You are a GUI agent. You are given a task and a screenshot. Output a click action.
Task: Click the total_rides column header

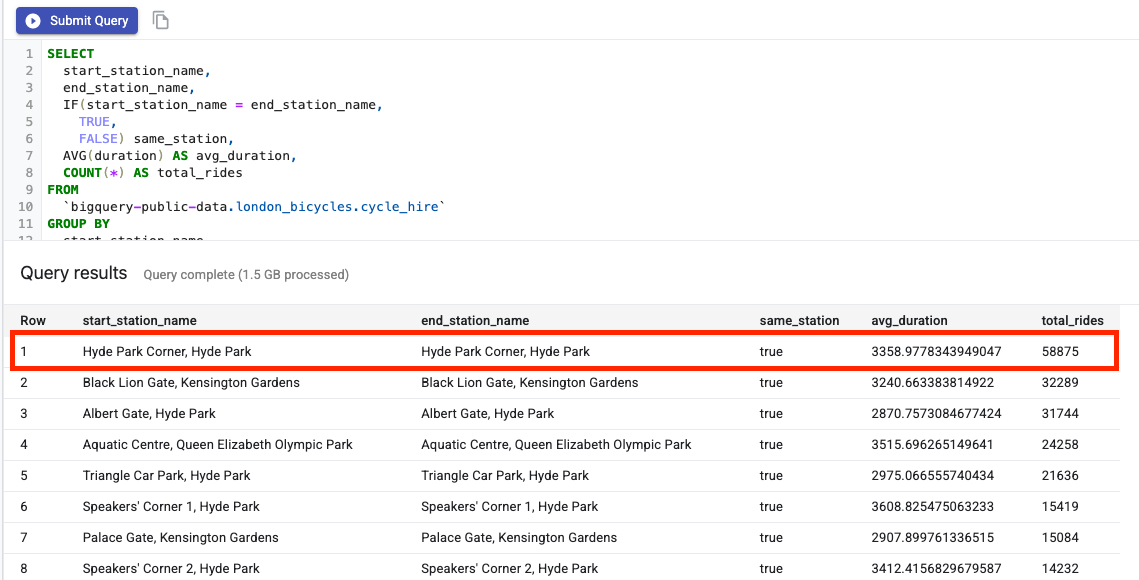[x=1072, y=321]
